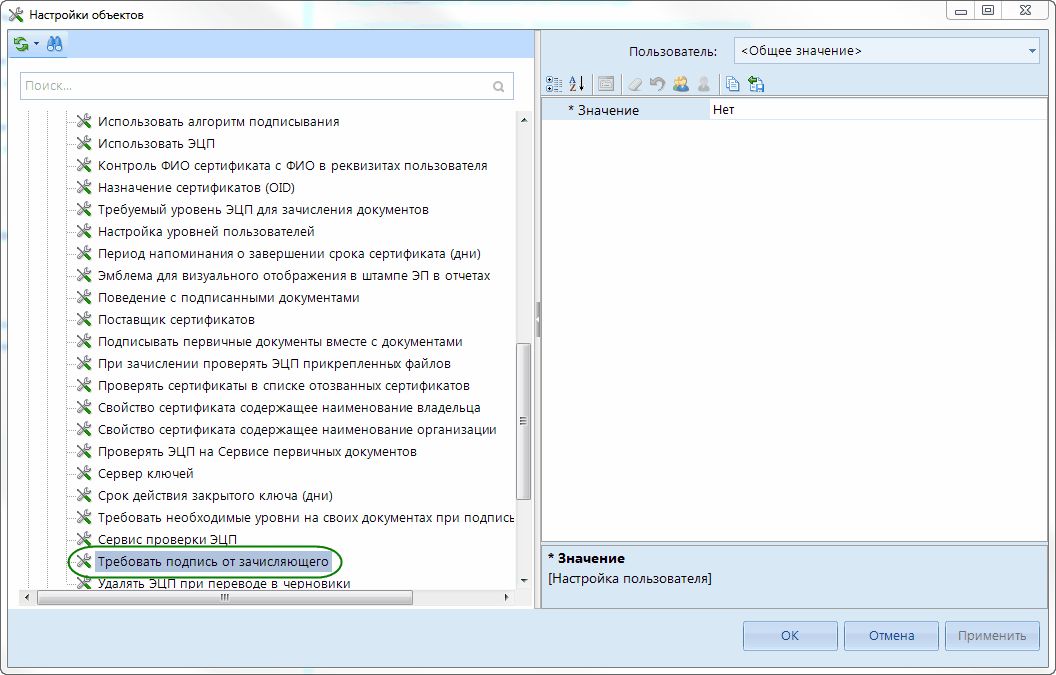Click the horizontal scrollbar under the tree
This screenshot has width=1056, height=675.
225,598
